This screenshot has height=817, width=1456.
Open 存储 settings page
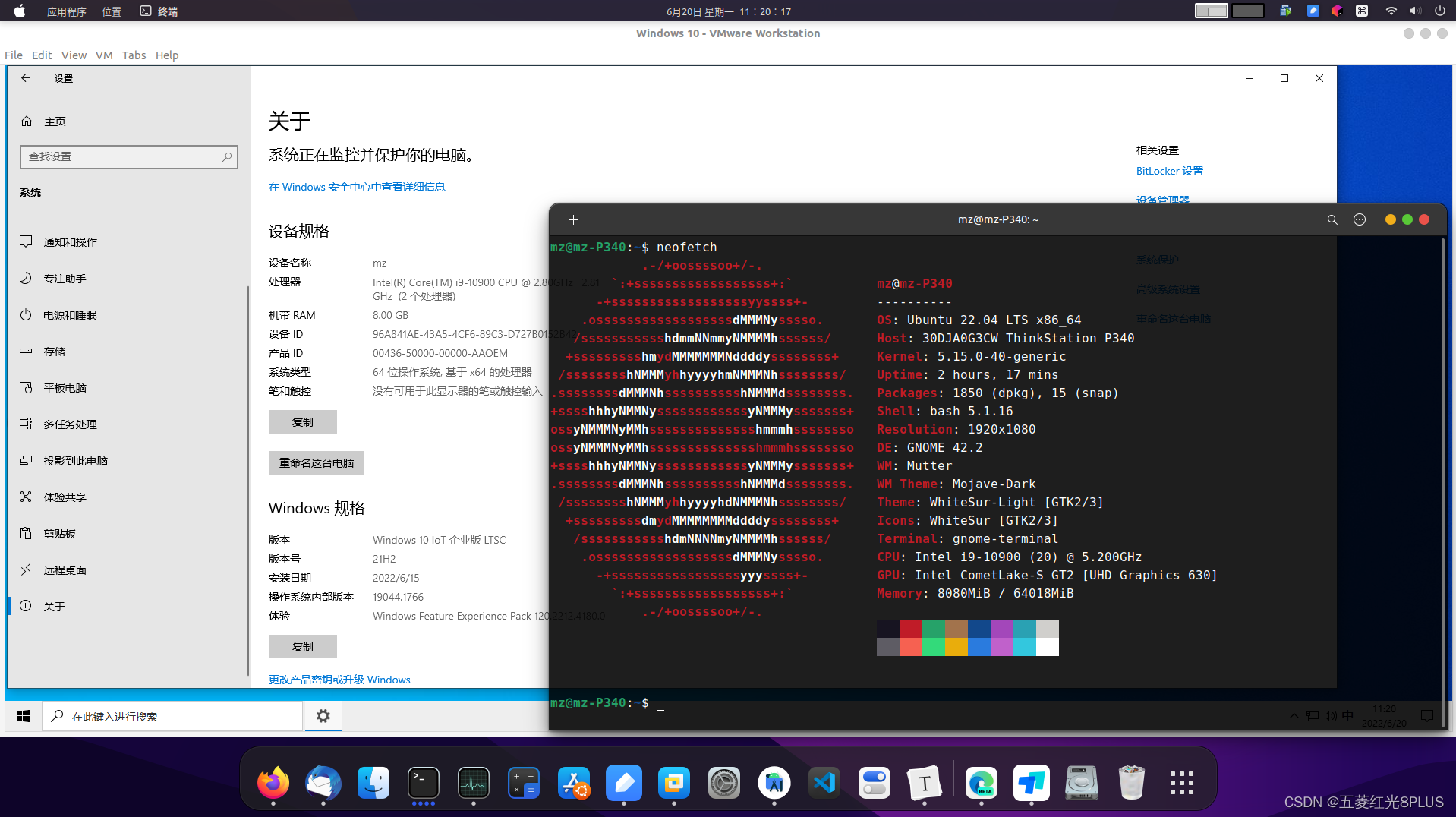coord(128,351)
